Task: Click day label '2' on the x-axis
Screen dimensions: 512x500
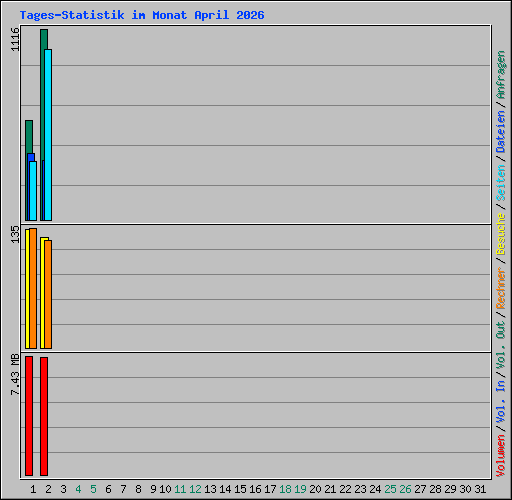Action: [x=48, y=489]
